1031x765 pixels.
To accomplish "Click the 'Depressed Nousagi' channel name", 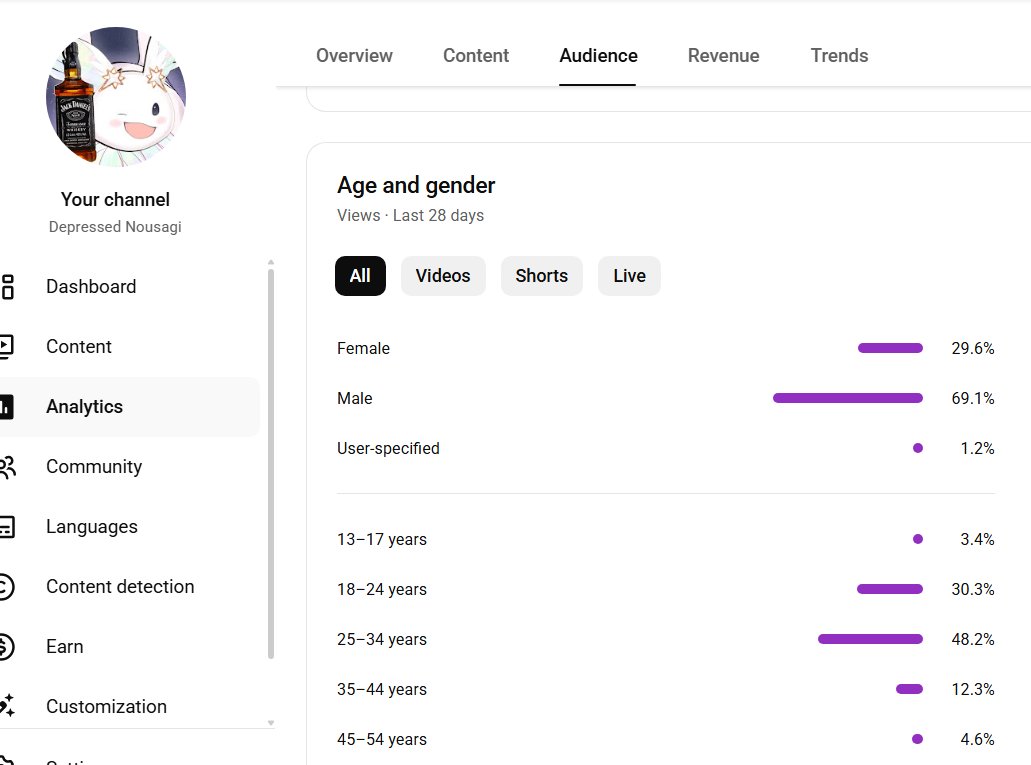I will pyautogui.click(x=115, y=226).
